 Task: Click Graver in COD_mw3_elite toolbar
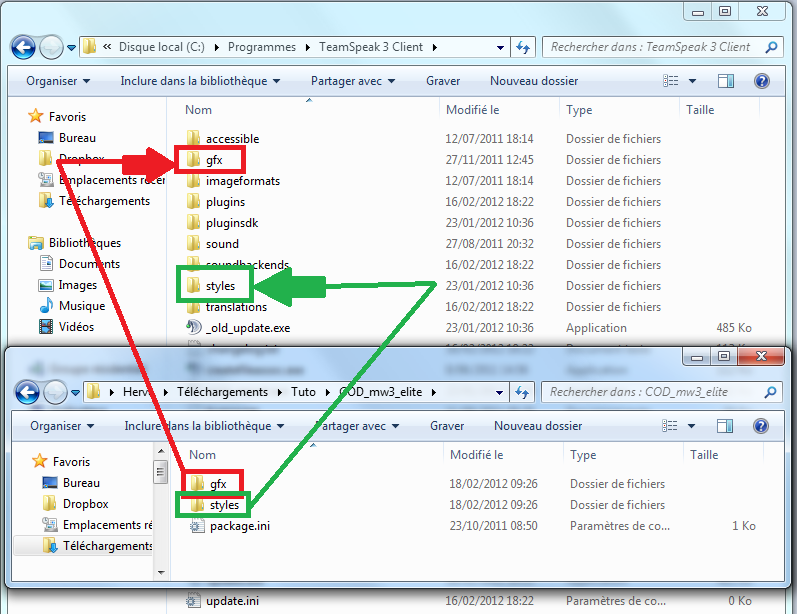[447, 426]
